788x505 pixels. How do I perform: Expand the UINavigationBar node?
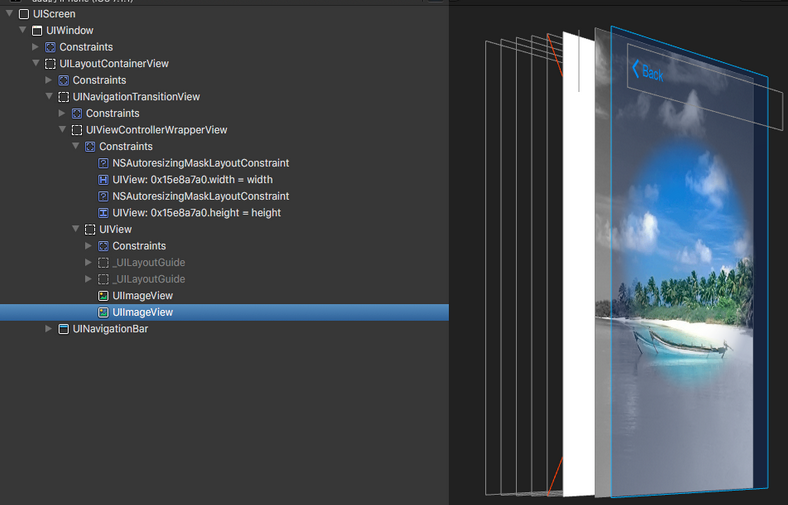click(x=49, y=329)
